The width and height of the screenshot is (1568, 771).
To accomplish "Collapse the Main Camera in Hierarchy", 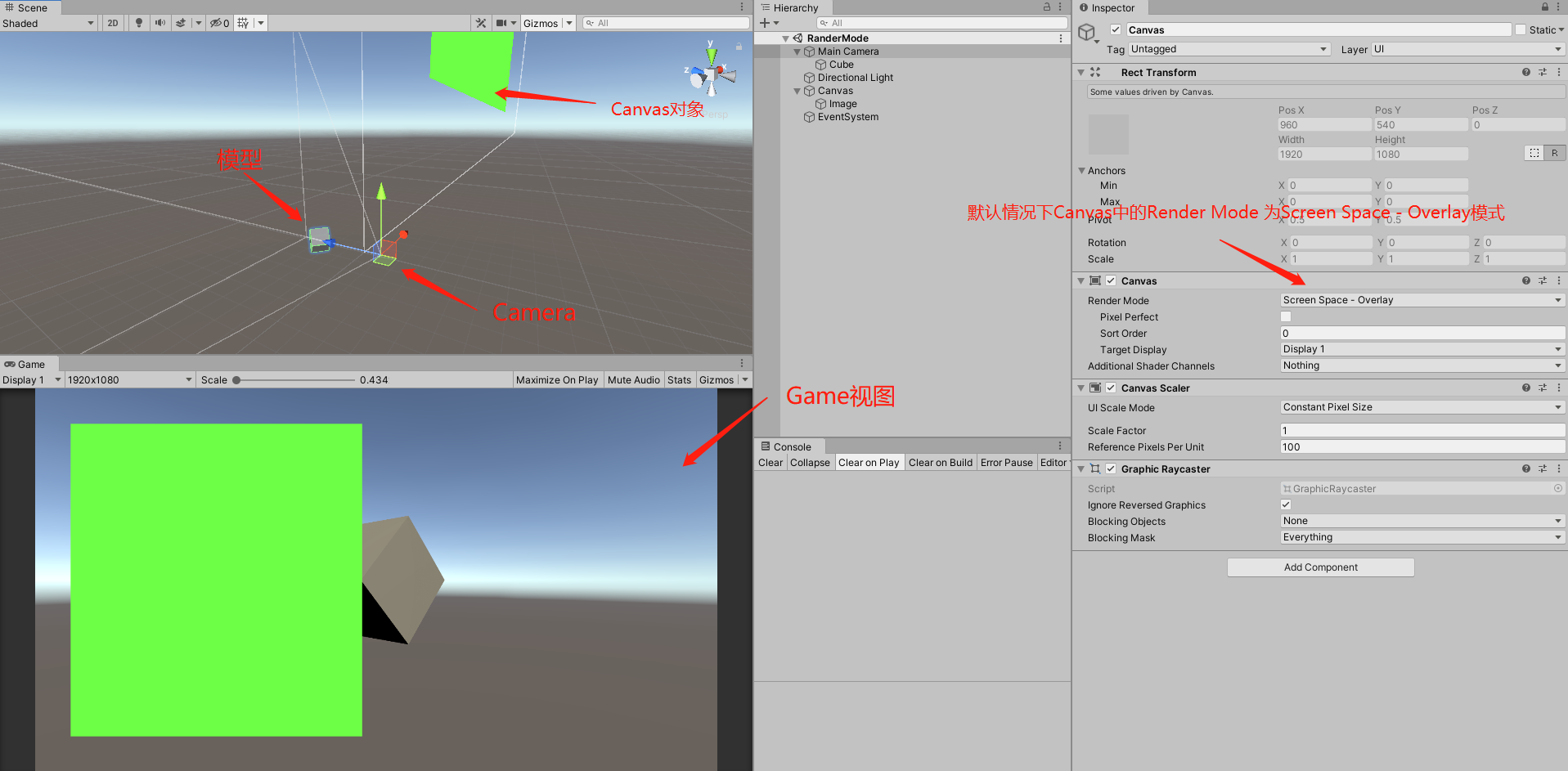I will (x=797, y=51).
